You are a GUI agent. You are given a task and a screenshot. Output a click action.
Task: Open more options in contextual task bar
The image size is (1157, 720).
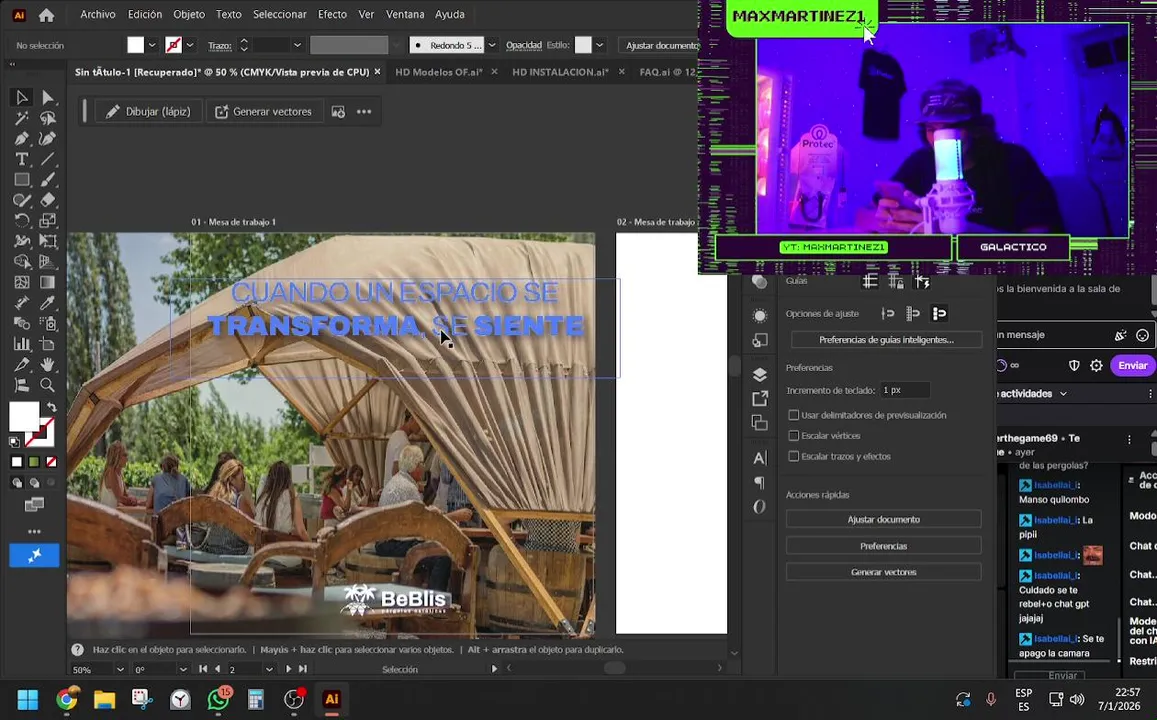coord(364,111)
